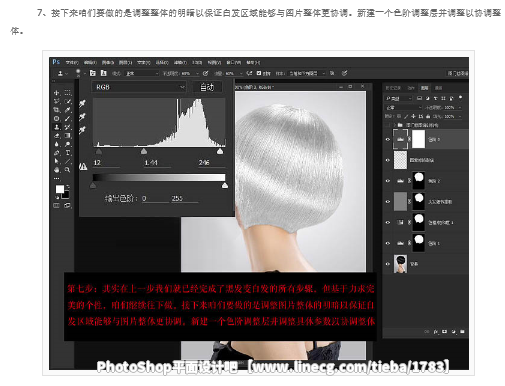505x386 pixels.
Task: Toggle Quick Mask mode icon
Action: tap(57, 206)
